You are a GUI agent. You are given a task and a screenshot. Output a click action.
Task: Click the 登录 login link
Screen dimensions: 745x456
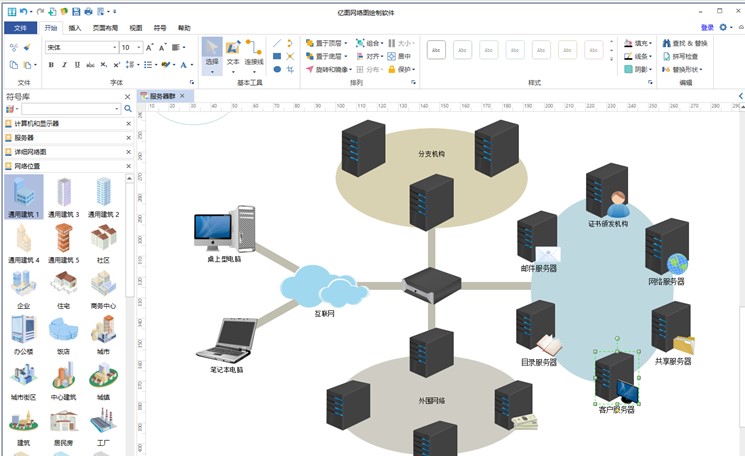point(707,28)
